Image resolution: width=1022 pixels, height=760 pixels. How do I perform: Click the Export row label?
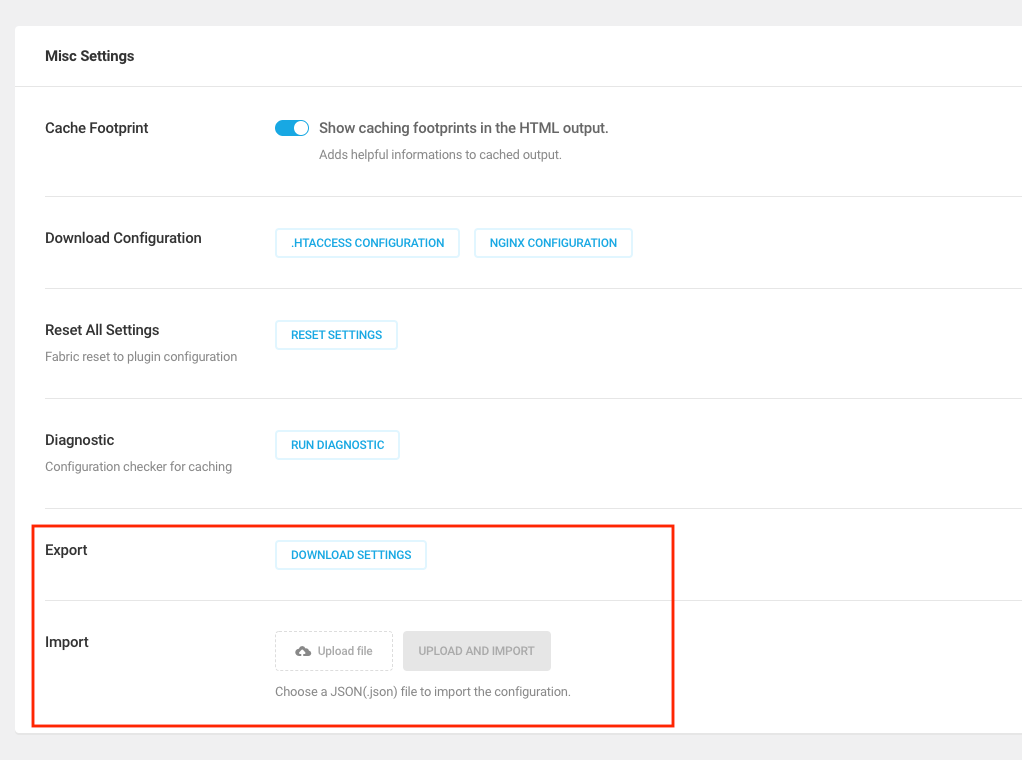tap(66, 549)
